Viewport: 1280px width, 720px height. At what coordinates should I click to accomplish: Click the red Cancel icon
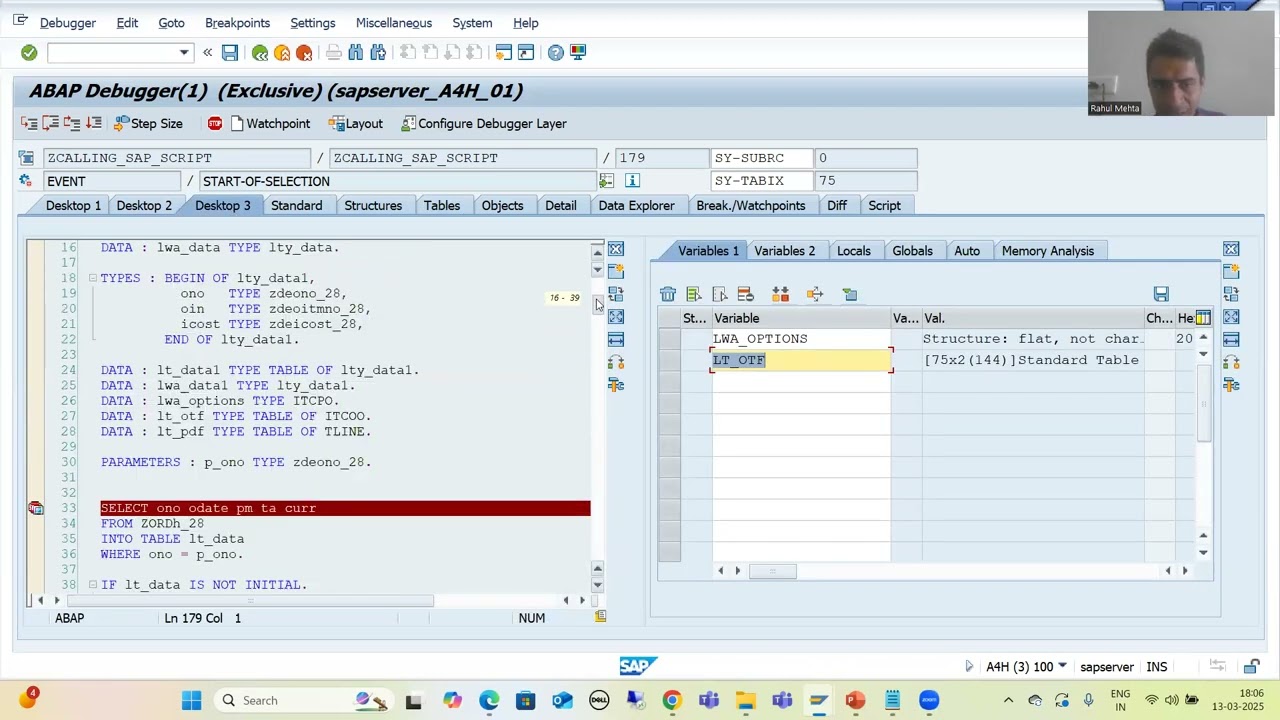(x=304, y=52)
